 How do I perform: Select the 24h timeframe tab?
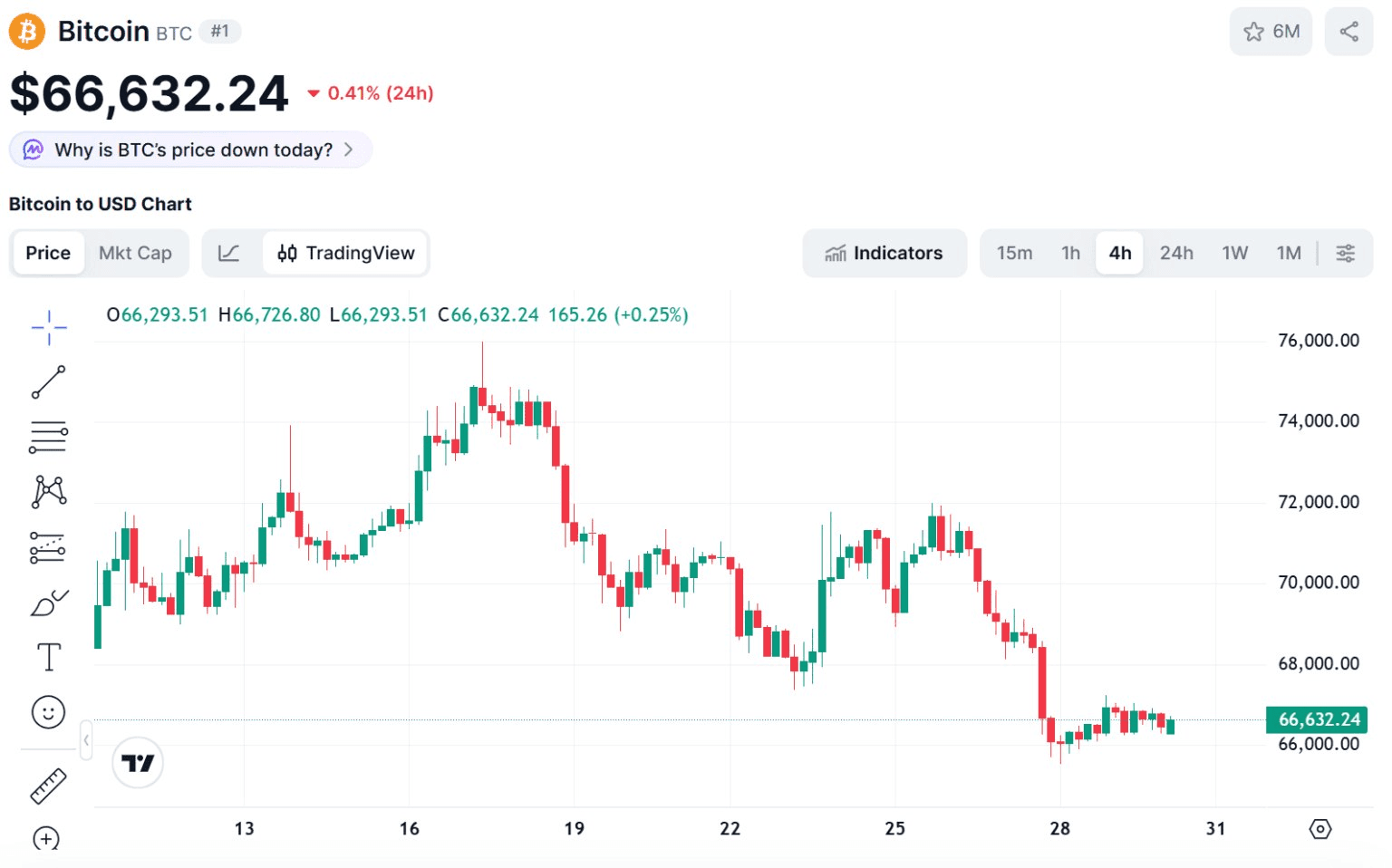point(1176,253)
